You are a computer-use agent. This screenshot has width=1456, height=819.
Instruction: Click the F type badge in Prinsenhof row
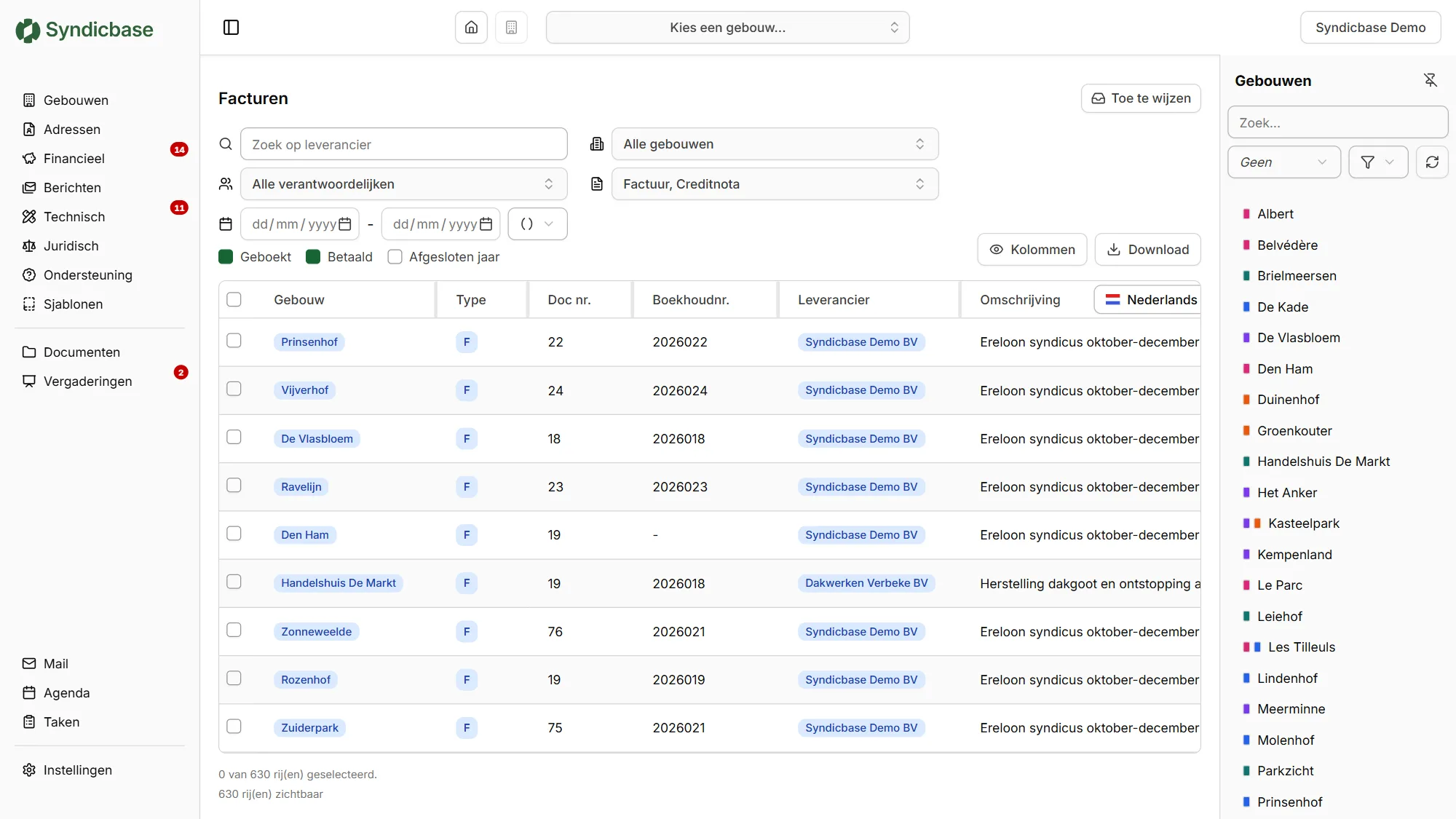coord(467,342)
